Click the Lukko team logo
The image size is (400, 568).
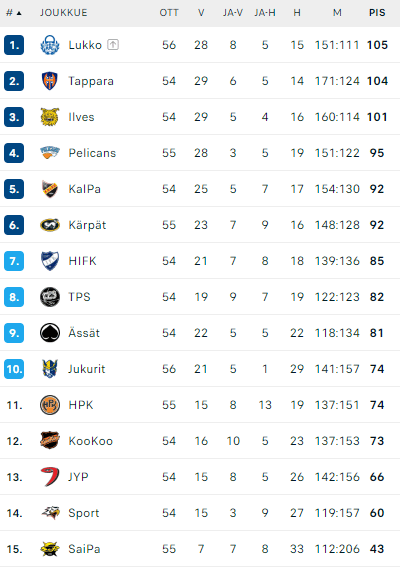pyautogui.click(x=50, y=45)
